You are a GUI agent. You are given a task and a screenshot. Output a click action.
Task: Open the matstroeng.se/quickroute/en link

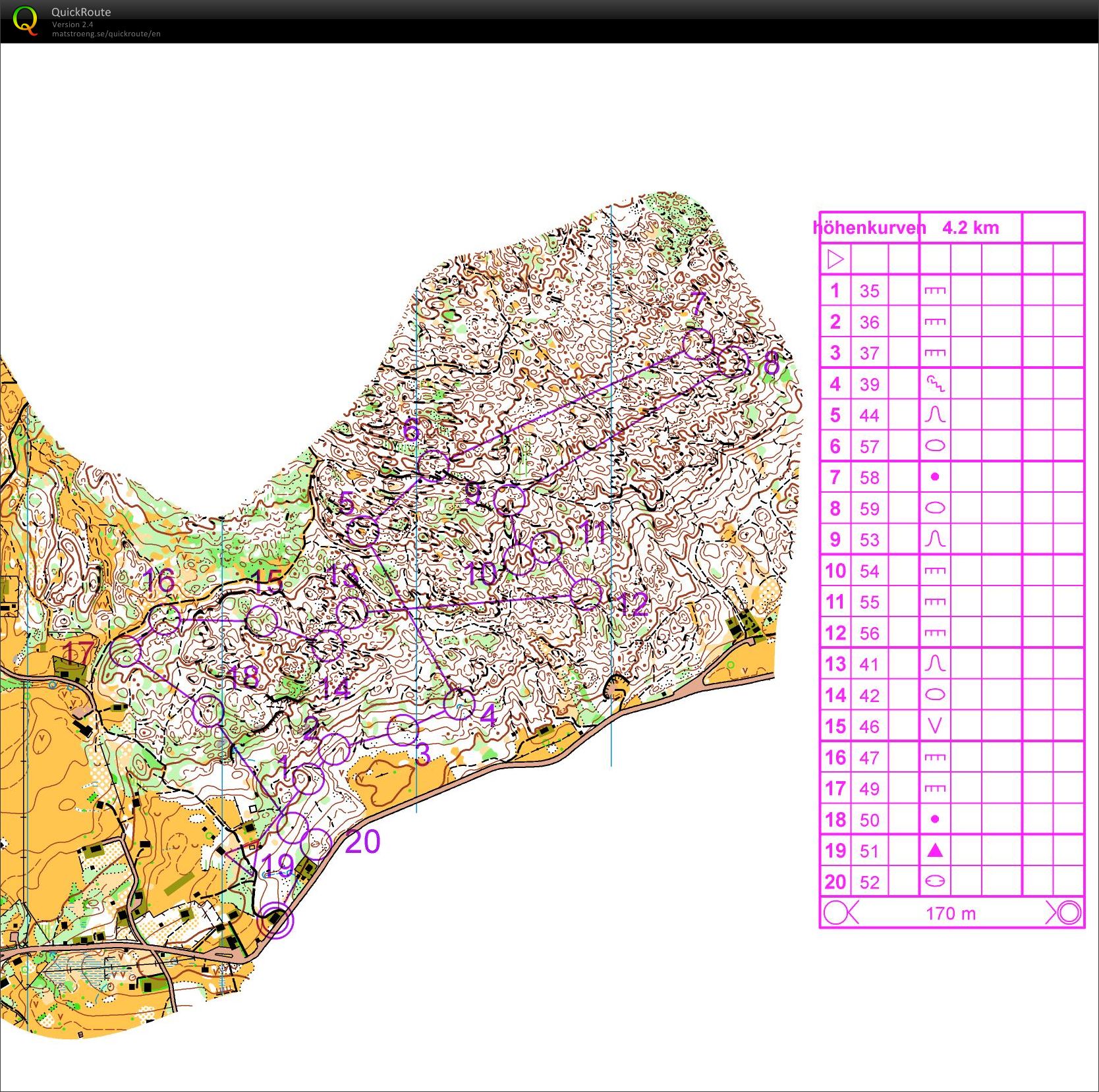pos(106,34)
